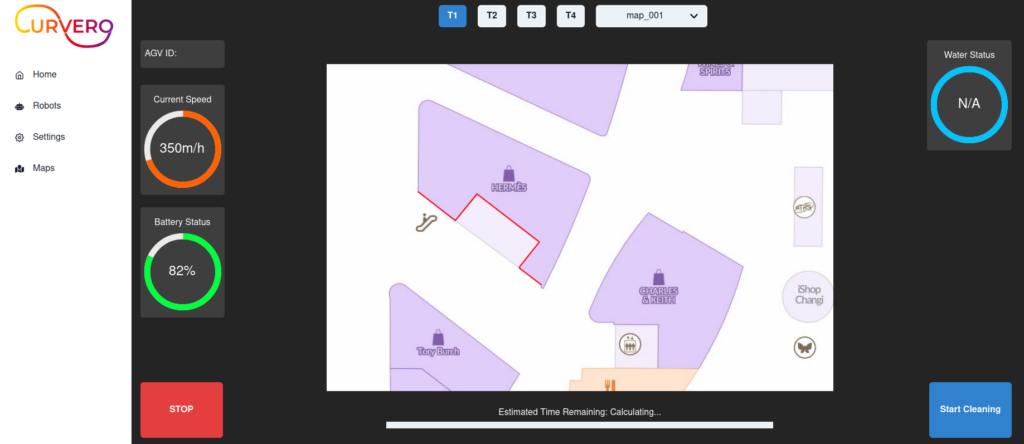Switch to the T2 tab

[491, 16]
